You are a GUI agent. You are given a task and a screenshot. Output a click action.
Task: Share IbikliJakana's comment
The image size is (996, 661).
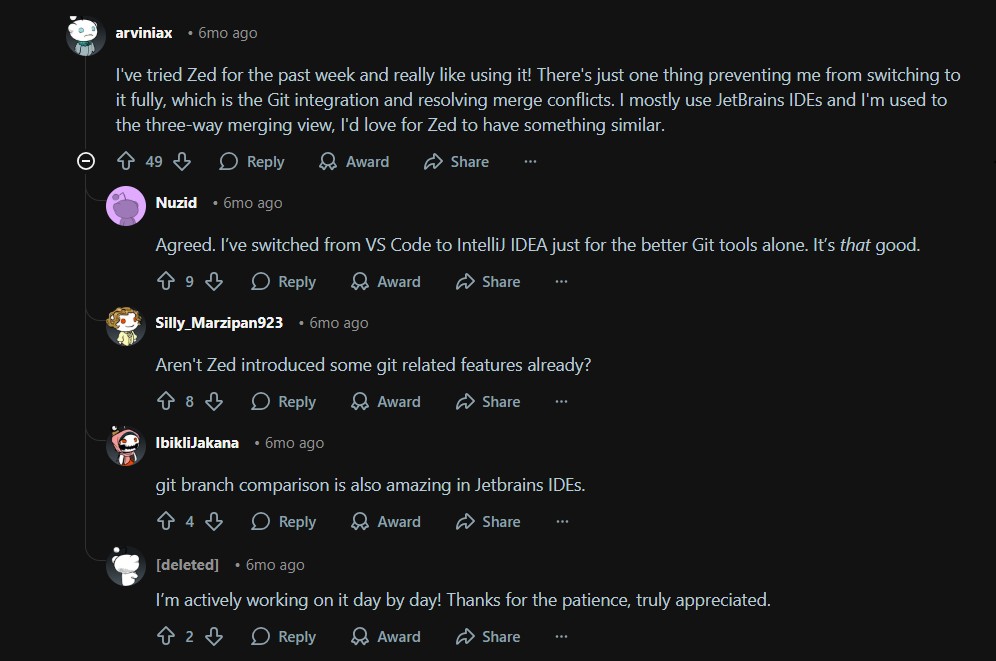point(488,522)
